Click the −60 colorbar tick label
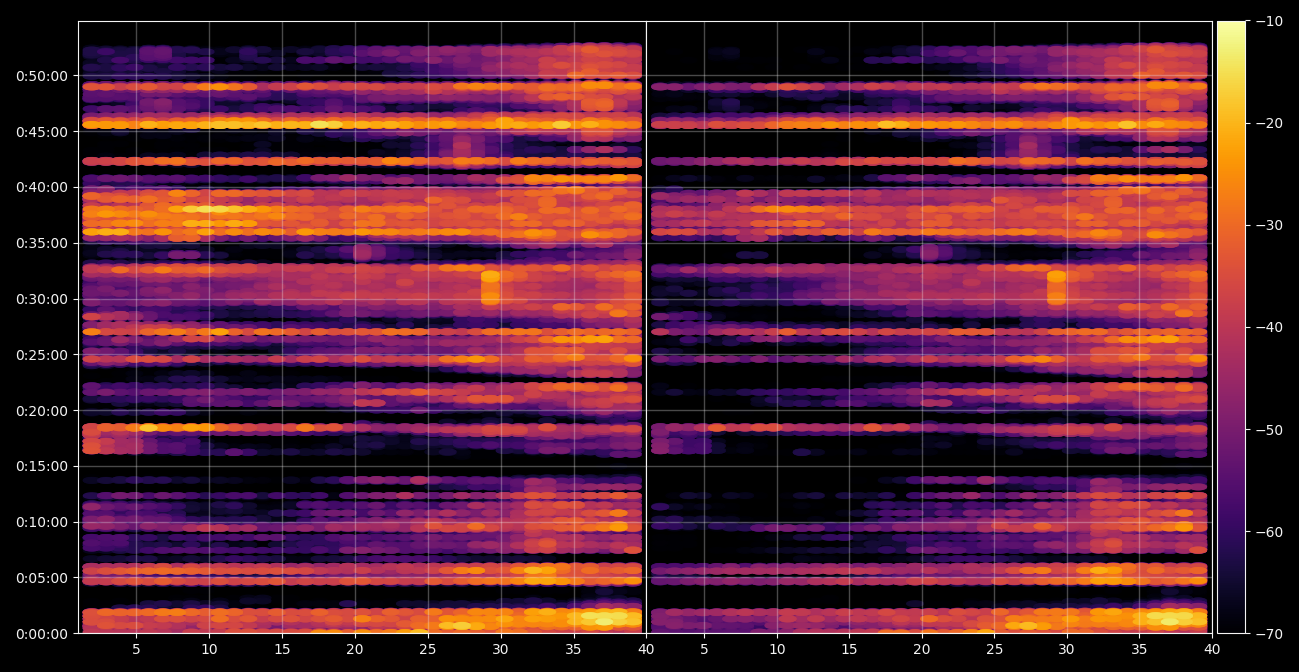The width and height of the screenshot is (1299, 672). coord(1269,532)
